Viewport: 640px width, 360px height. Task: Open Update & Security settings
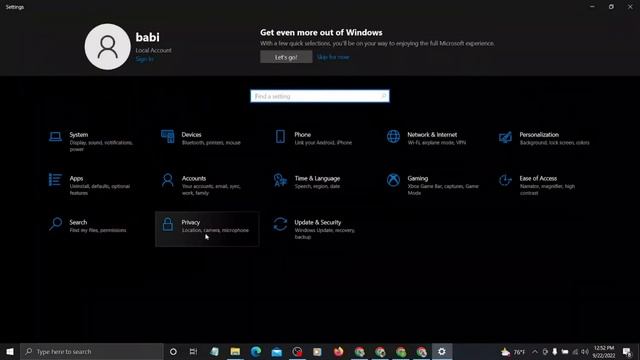click(319, 229)
